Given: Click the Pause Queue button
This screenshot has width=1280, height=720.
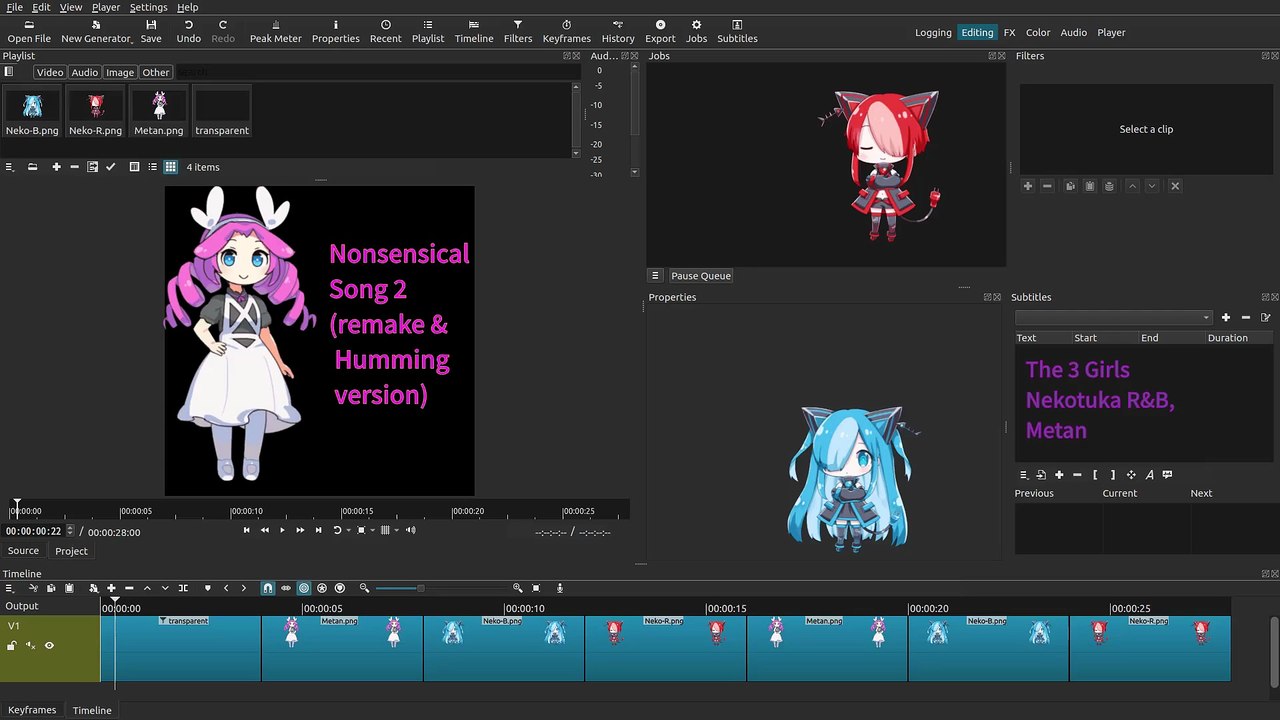Looking at the screenshot, I should pos(700,276).
